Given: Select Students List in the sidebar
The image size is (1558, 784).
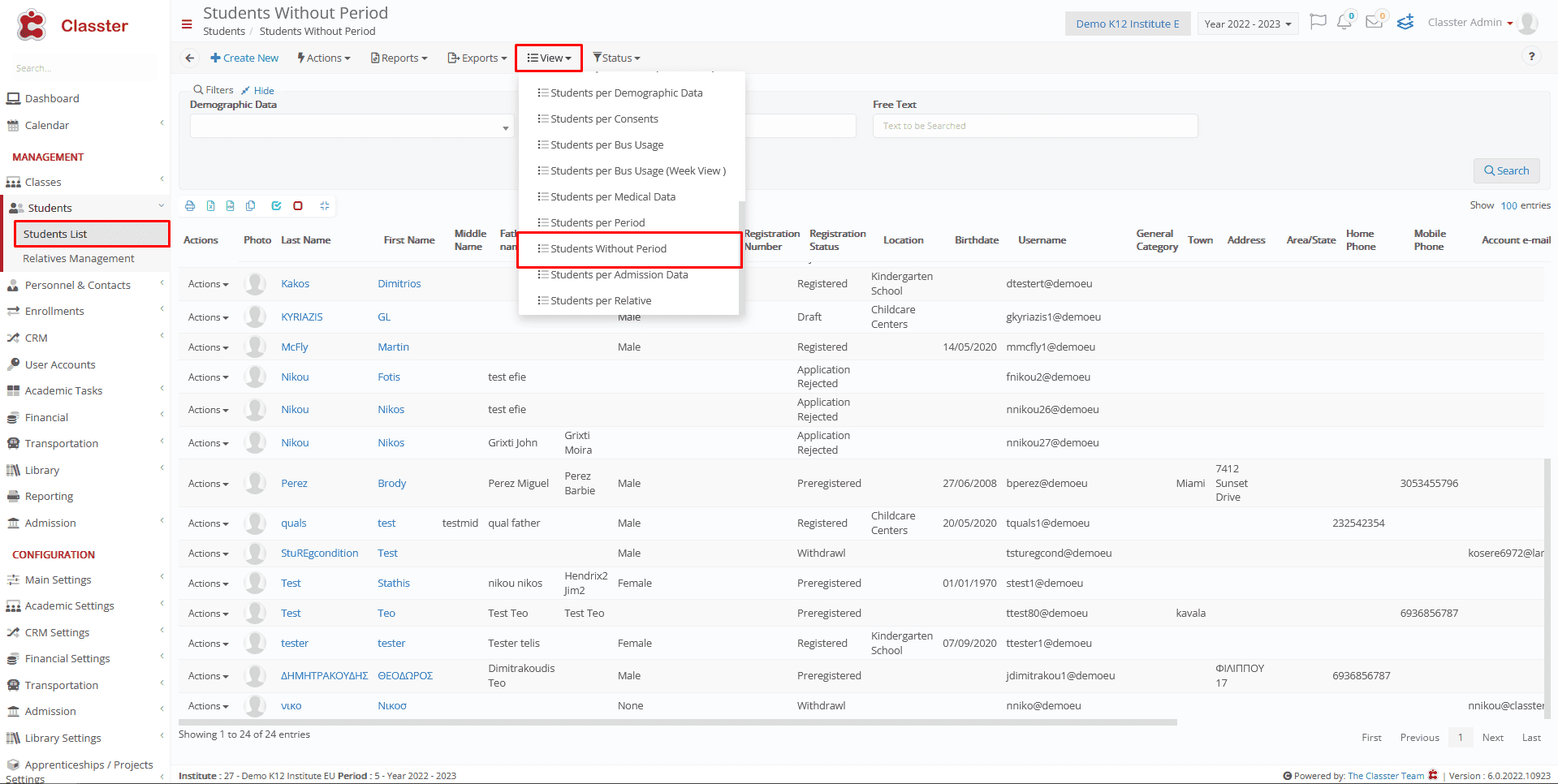Looking at the screenshot, I should click(92, 234).
